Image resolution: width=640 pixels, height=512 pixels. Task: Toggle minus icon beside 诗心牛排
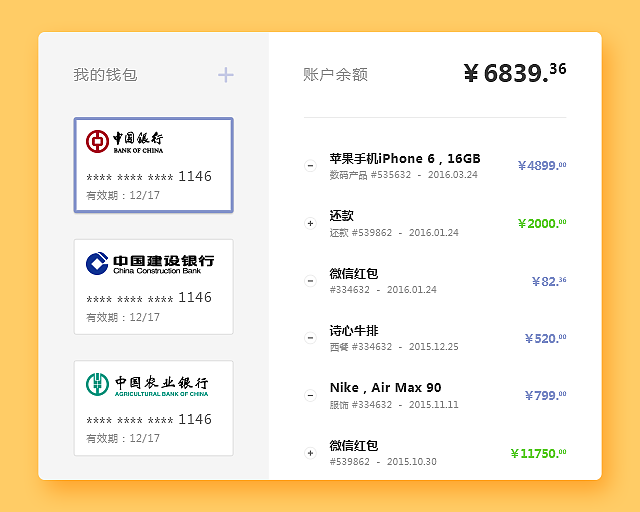(x=310, y=338)
